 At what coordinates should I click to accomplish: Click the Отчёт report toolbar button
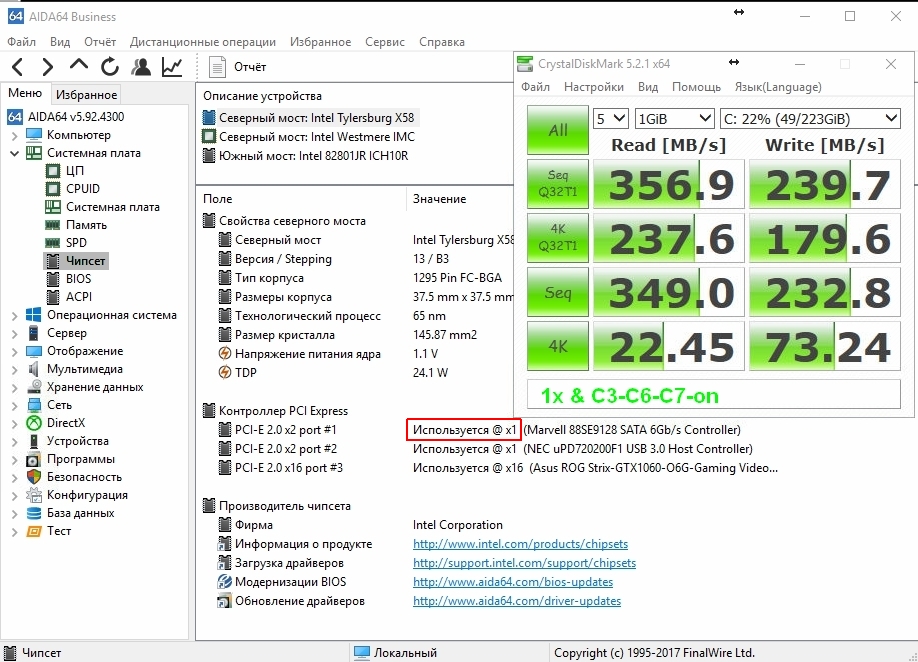[x=238, y=67]
